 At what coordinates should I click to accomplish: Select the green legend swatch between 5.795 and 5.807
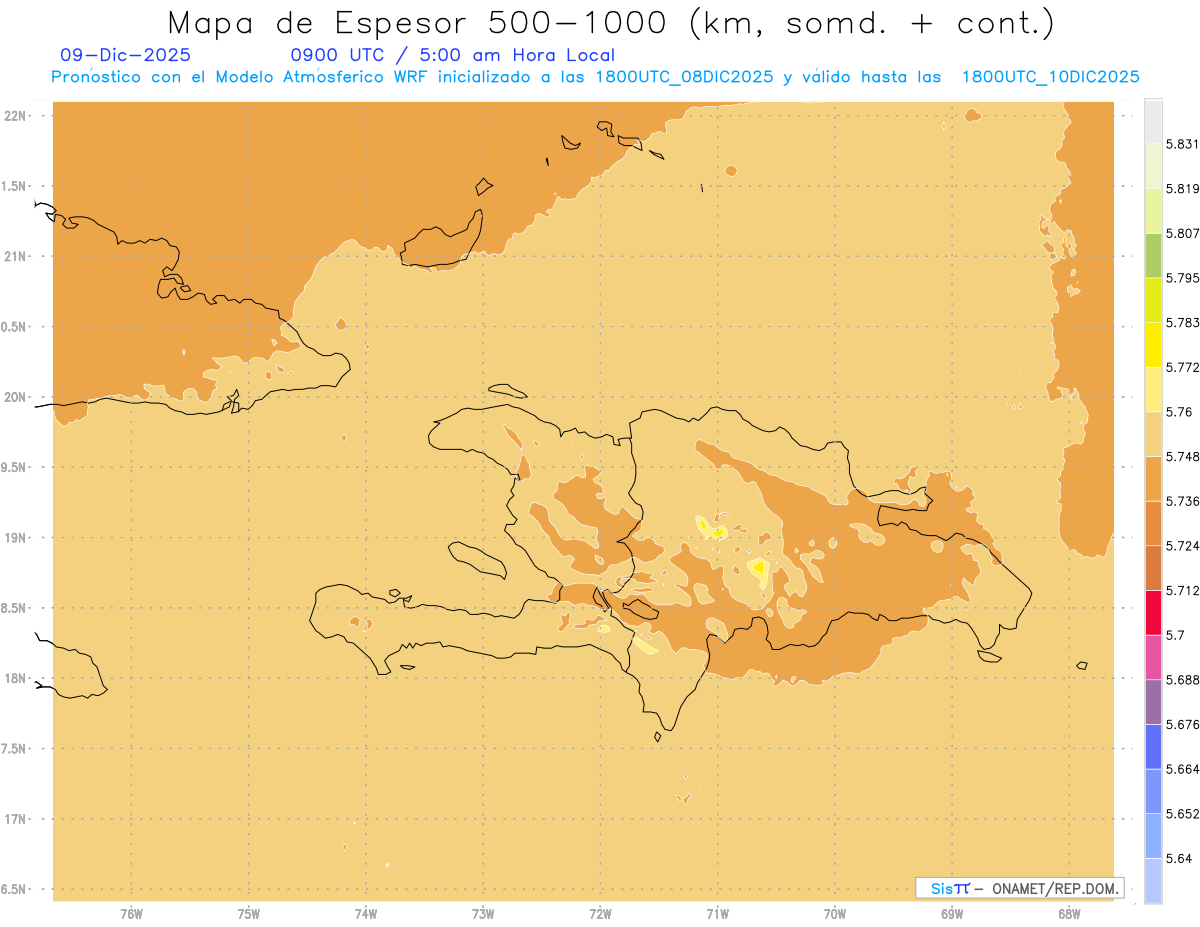(1153, 255)
